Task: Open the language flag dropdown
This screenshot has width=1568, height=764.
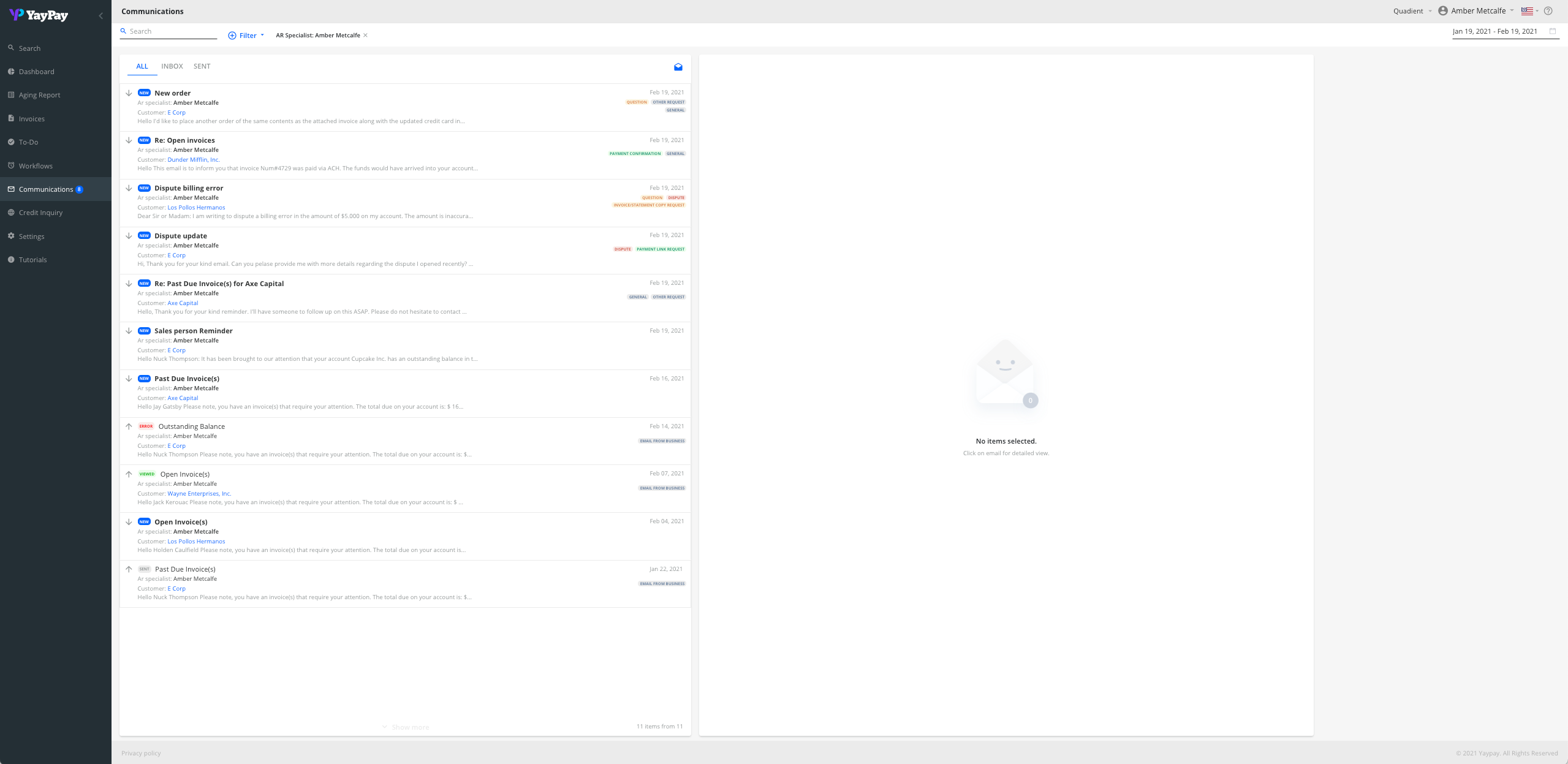Action: (x=1529, y=11)
